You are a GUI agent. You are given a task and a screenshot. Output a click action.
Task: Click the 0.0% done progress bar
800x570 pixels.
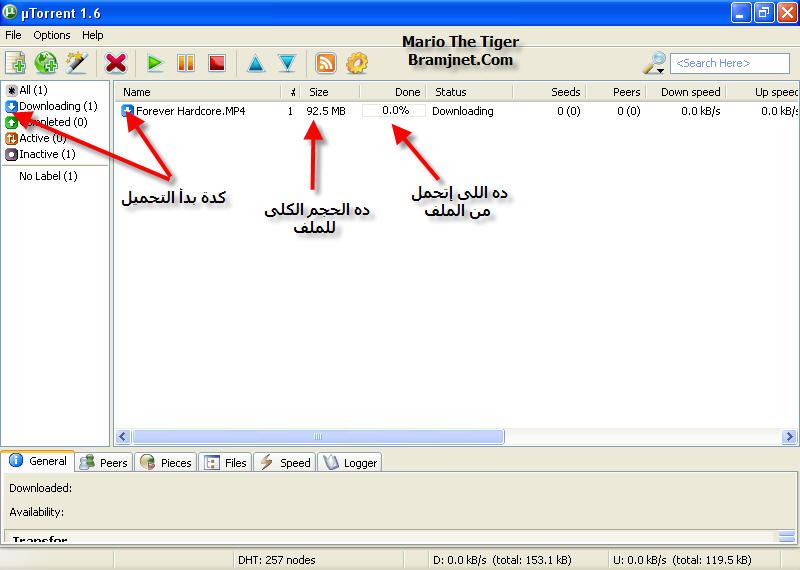tap(393, 111)
